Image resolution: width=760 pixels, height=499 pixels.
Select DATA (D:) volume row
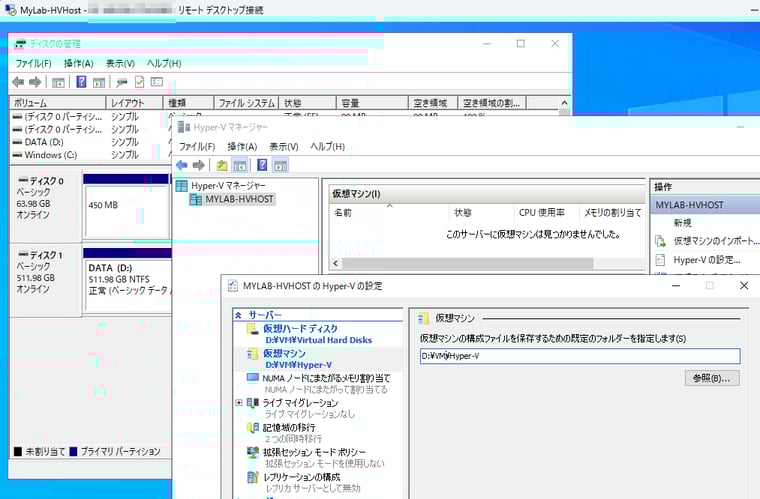click(x=44, y=142)
